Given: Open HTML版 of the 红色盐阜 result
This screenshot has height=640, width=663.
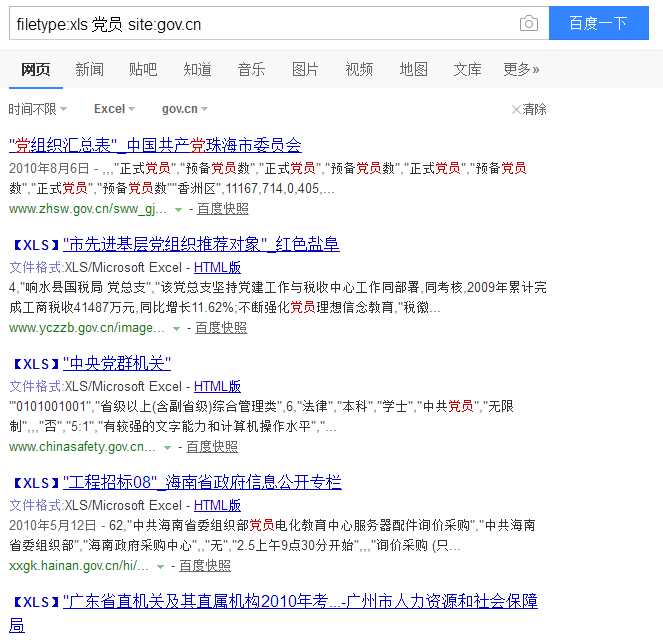Looking at the screenshot, I should pos(217,268).
